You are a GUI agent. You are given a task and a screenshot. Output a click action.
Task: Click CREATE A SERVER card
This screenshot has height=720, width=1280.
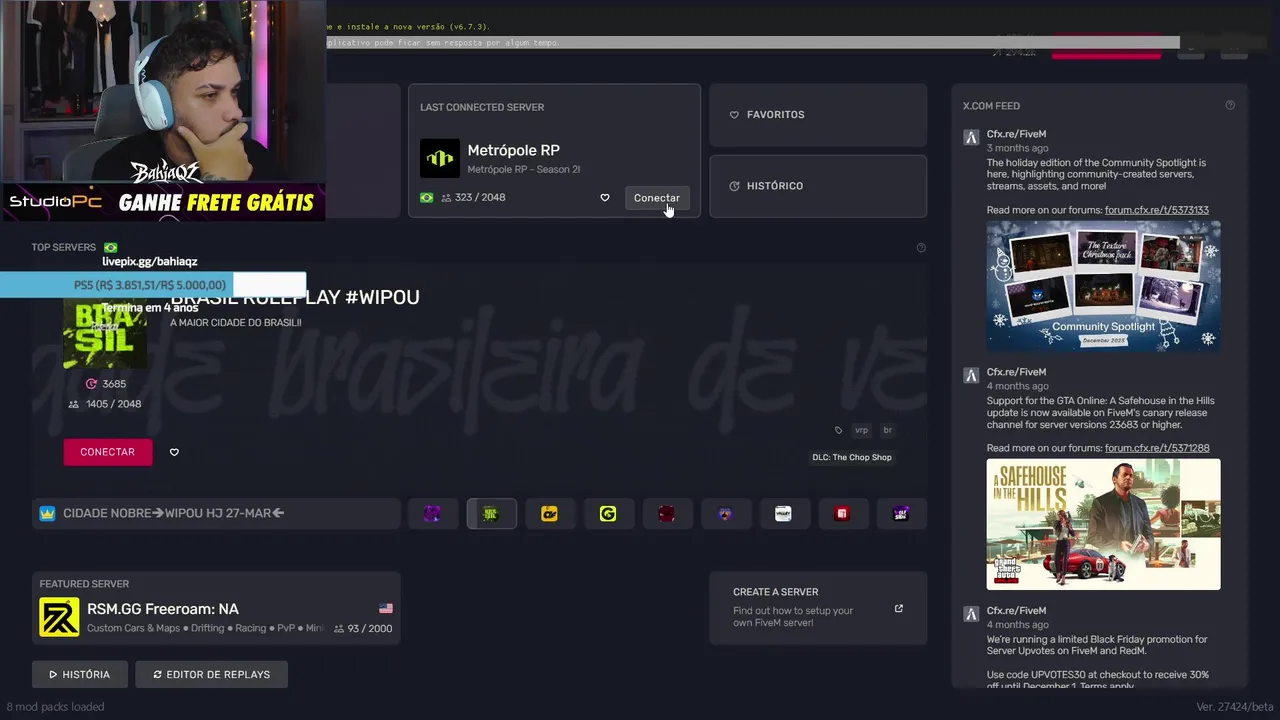tap(818, 608)
